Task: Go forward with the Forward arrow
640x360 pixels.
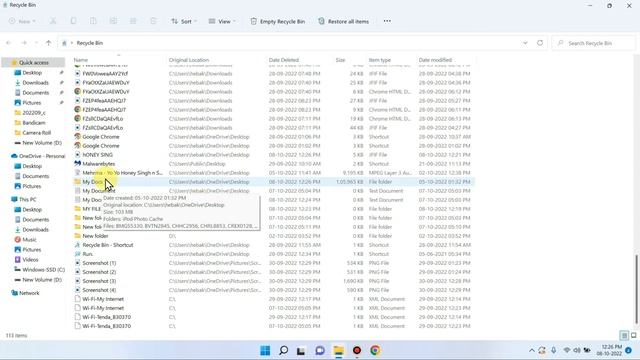Action: (24, 43)
